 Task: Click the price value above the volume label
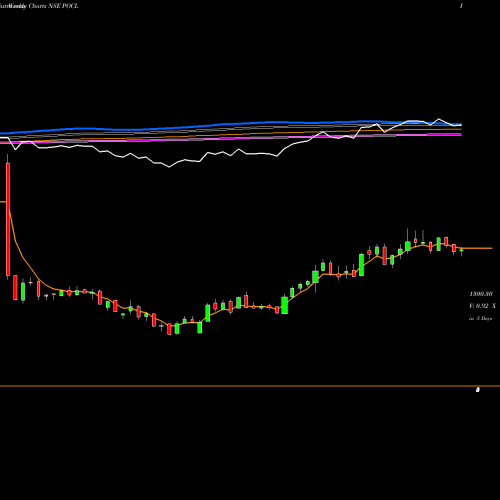(481, 294)
